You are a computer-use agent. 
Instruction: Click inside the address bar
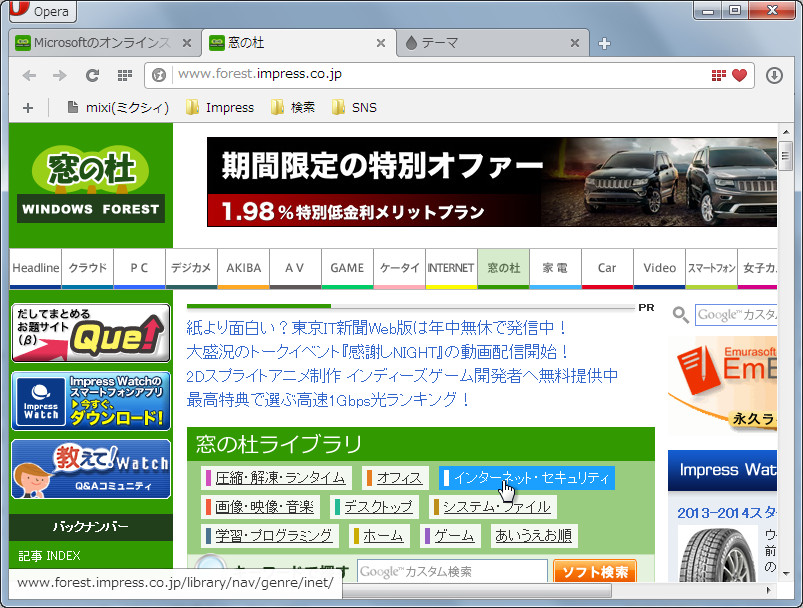coord(400,75)
